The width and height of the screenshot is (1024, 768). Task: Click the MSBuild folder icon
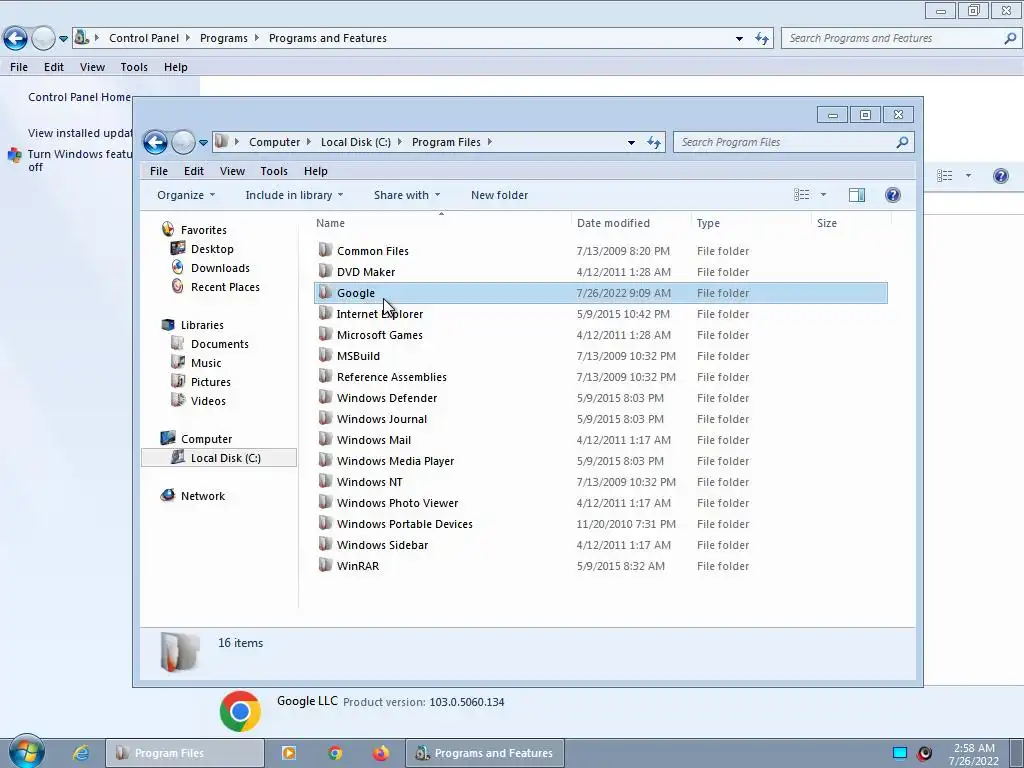325,355
